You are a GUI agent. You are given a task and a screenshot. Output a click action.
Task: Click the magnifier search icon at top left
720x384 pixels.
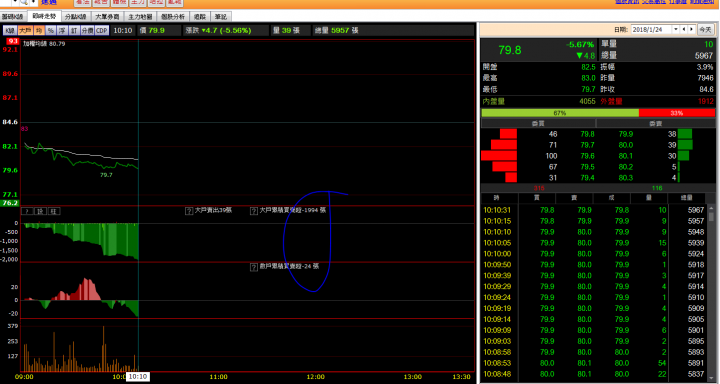tap(23, 2)
